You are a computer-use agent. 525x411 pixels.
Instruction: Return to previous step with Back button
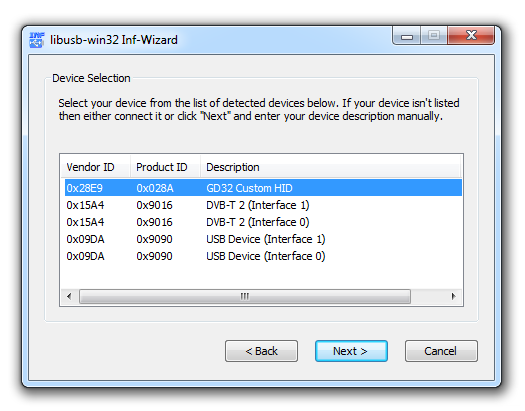click(261, 351)
